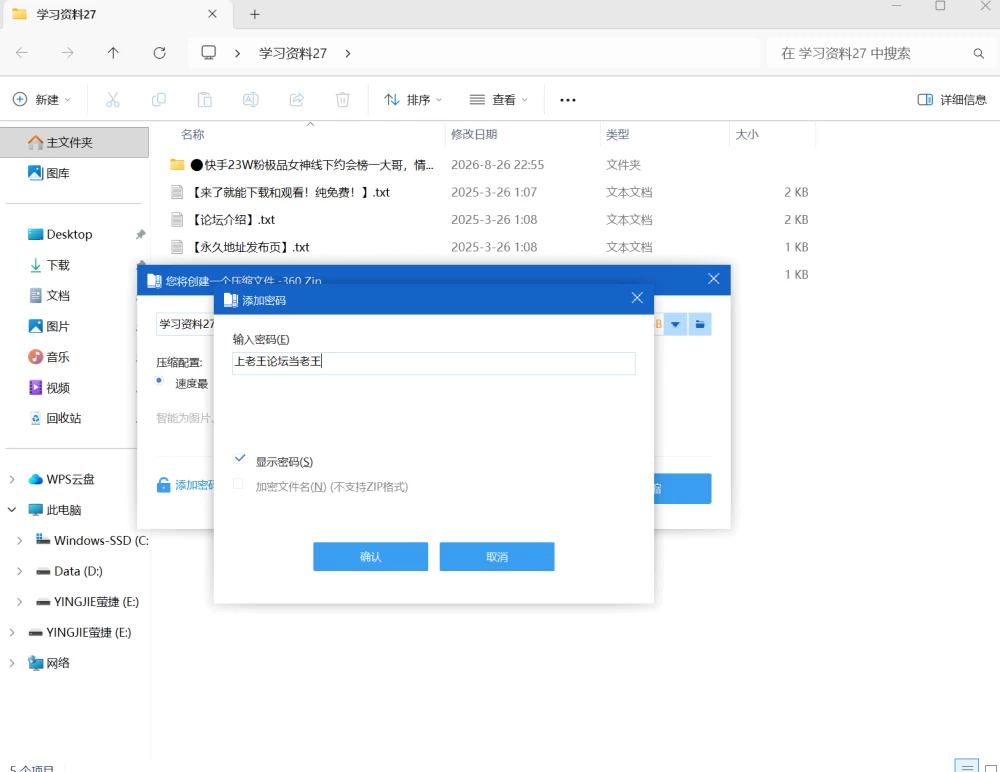Image resolution: width=1000 pixels, height=772 pixels.
Task: Go back with the back arrow
Action: pyautogui.click(x=22, y=53)
